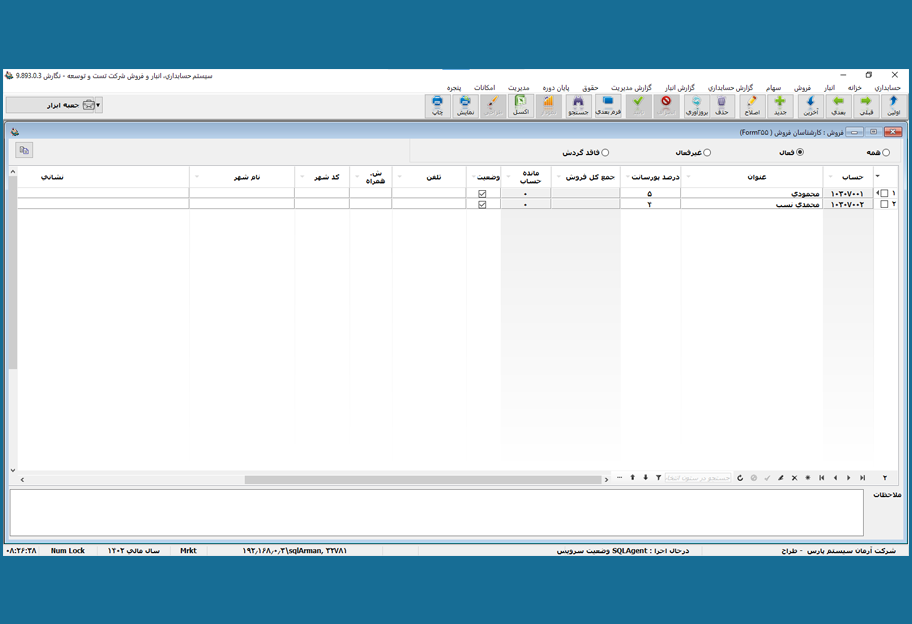This screenshot has height=624, width=912.
Task: Click the design (طراحي) brush toolbar icon
Action: tap(493, 106)
